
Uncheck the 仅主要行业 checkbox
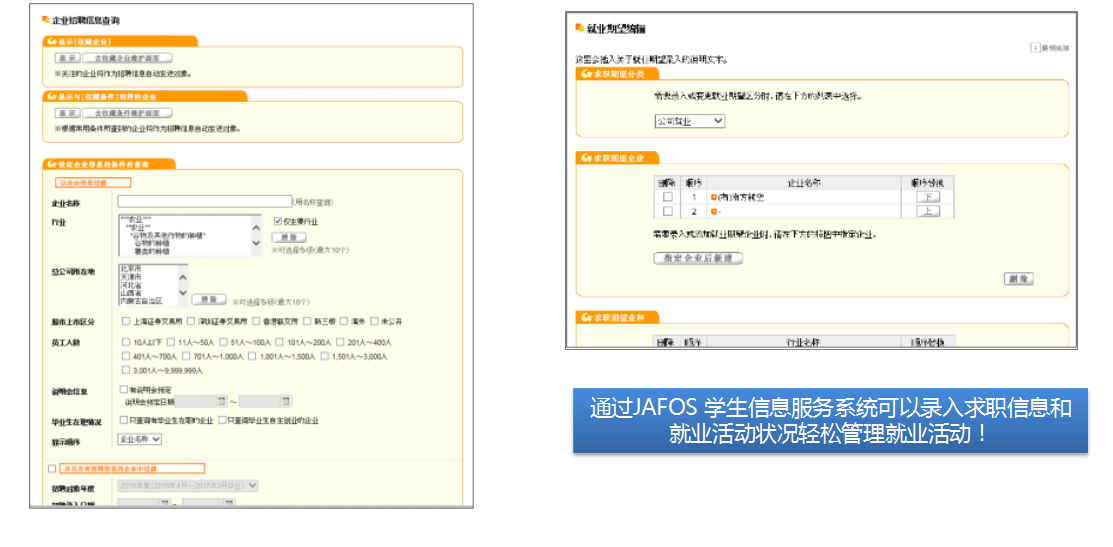pyautogui.click(x=278, y=221)
